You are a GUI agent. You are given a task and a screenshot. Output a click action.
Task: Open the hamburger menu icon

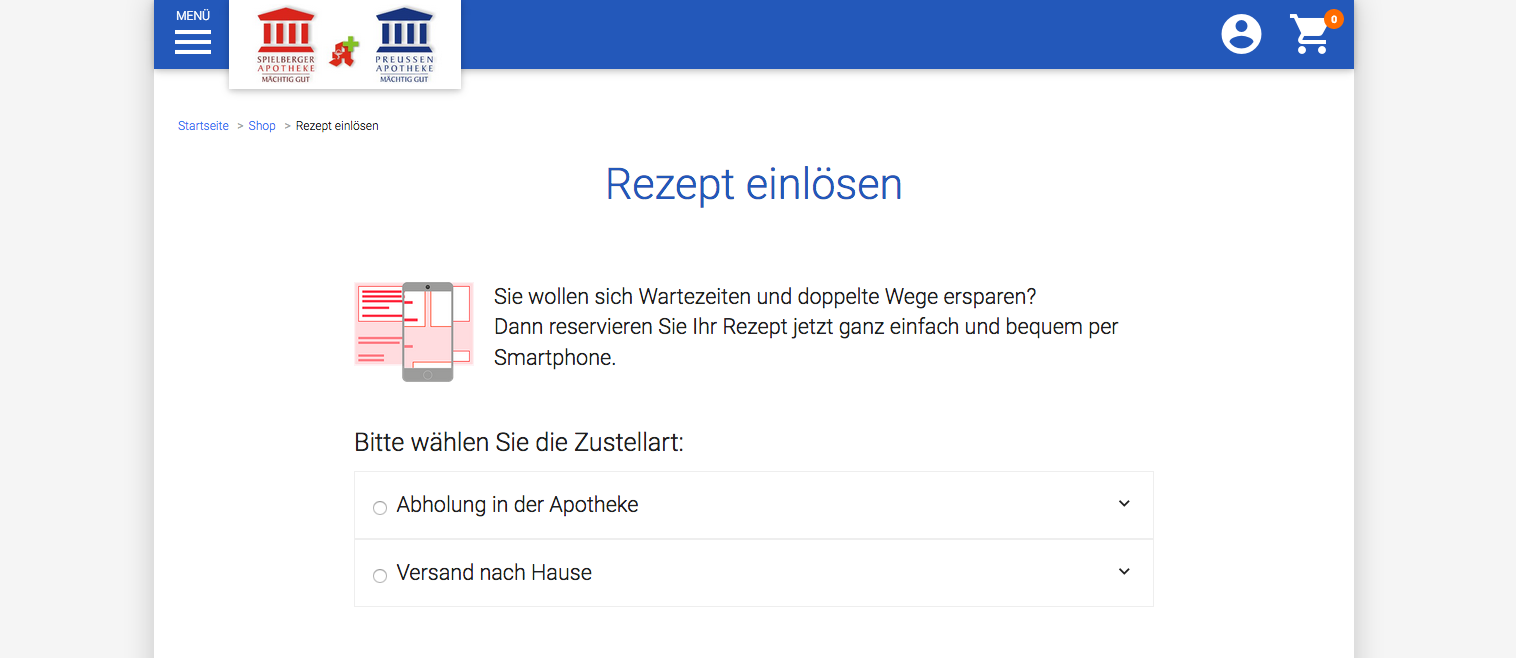tap(192, 42)
